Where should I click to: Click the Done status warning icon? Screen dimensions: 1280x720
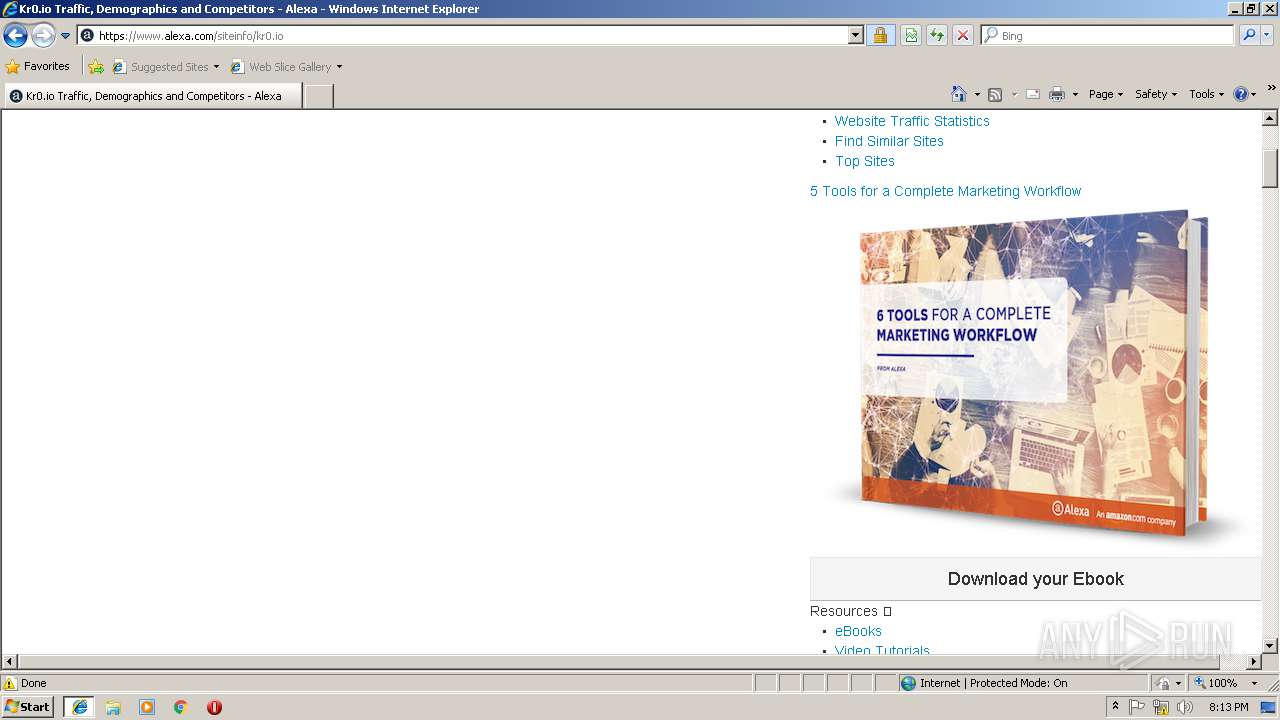10,683
